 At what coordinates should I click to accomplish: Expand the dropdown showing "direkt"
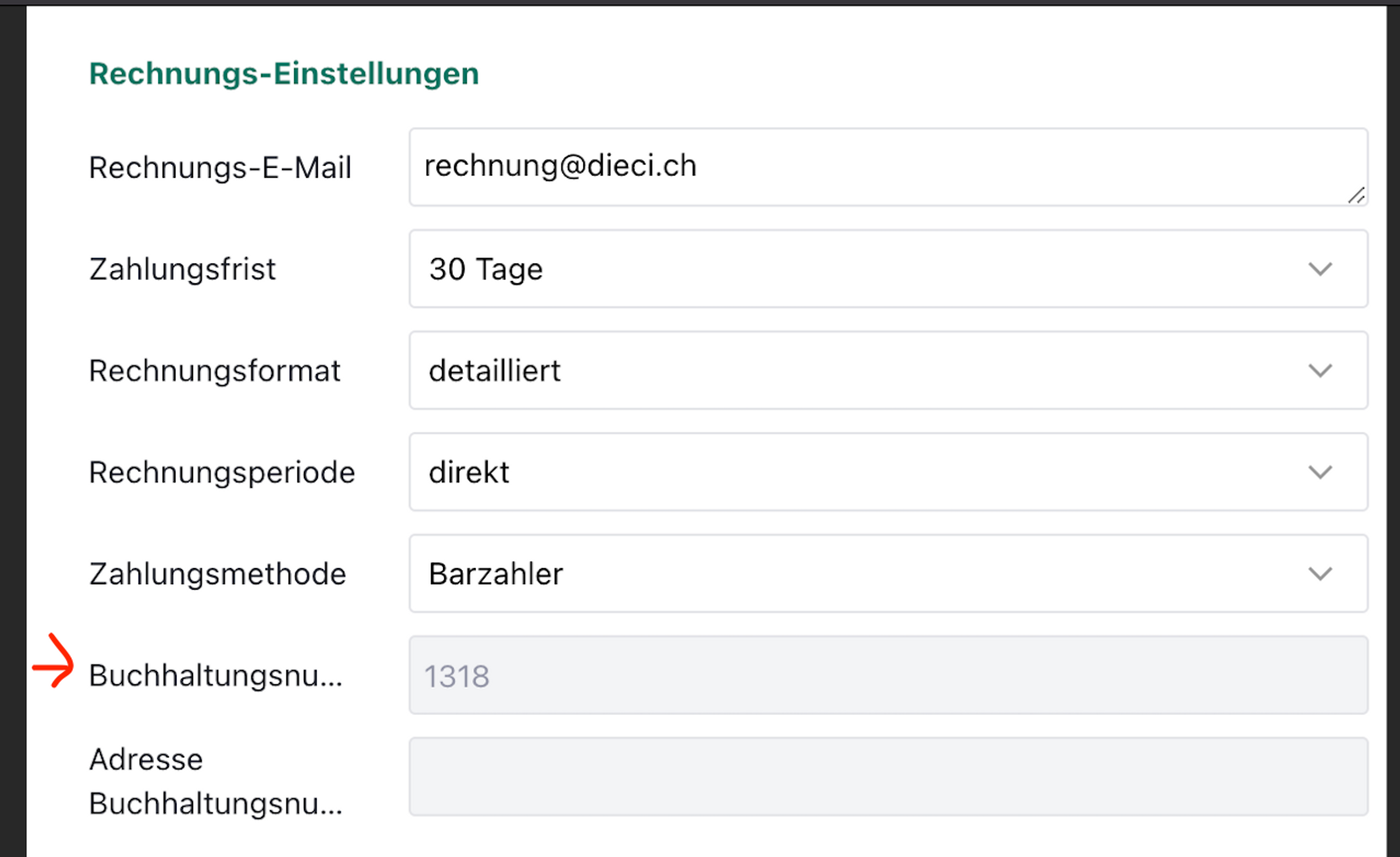click(x=840, y=473)
